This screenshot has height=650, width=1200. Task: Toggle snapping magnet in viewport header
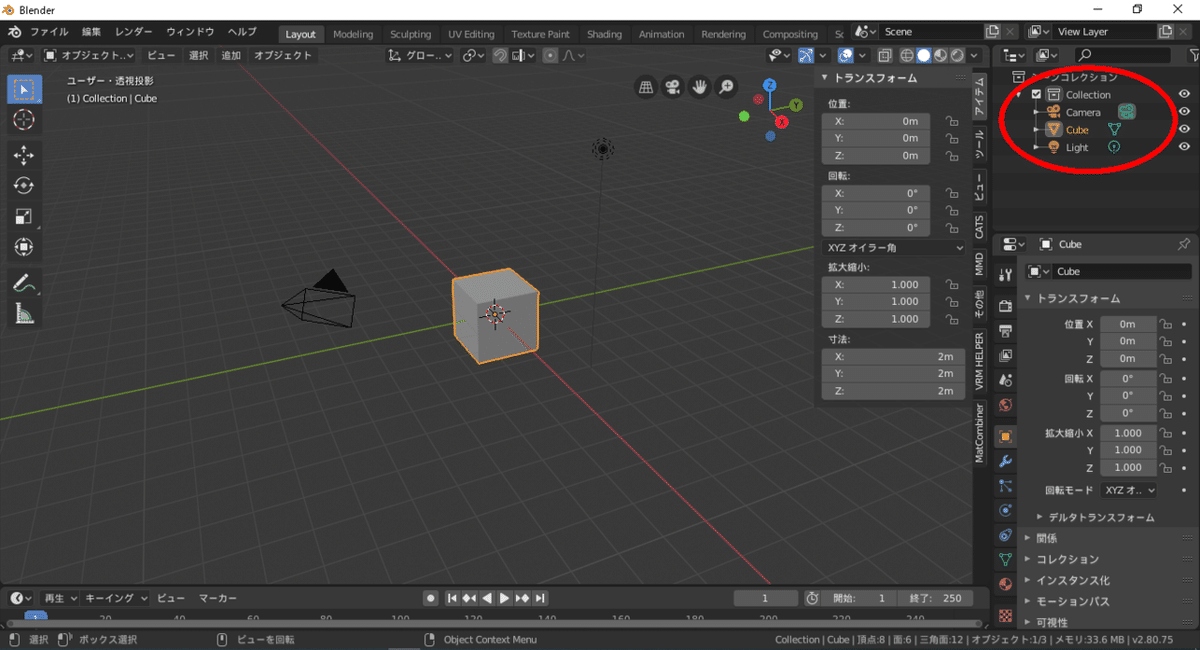pyautogui.click(x=500, y=55)
